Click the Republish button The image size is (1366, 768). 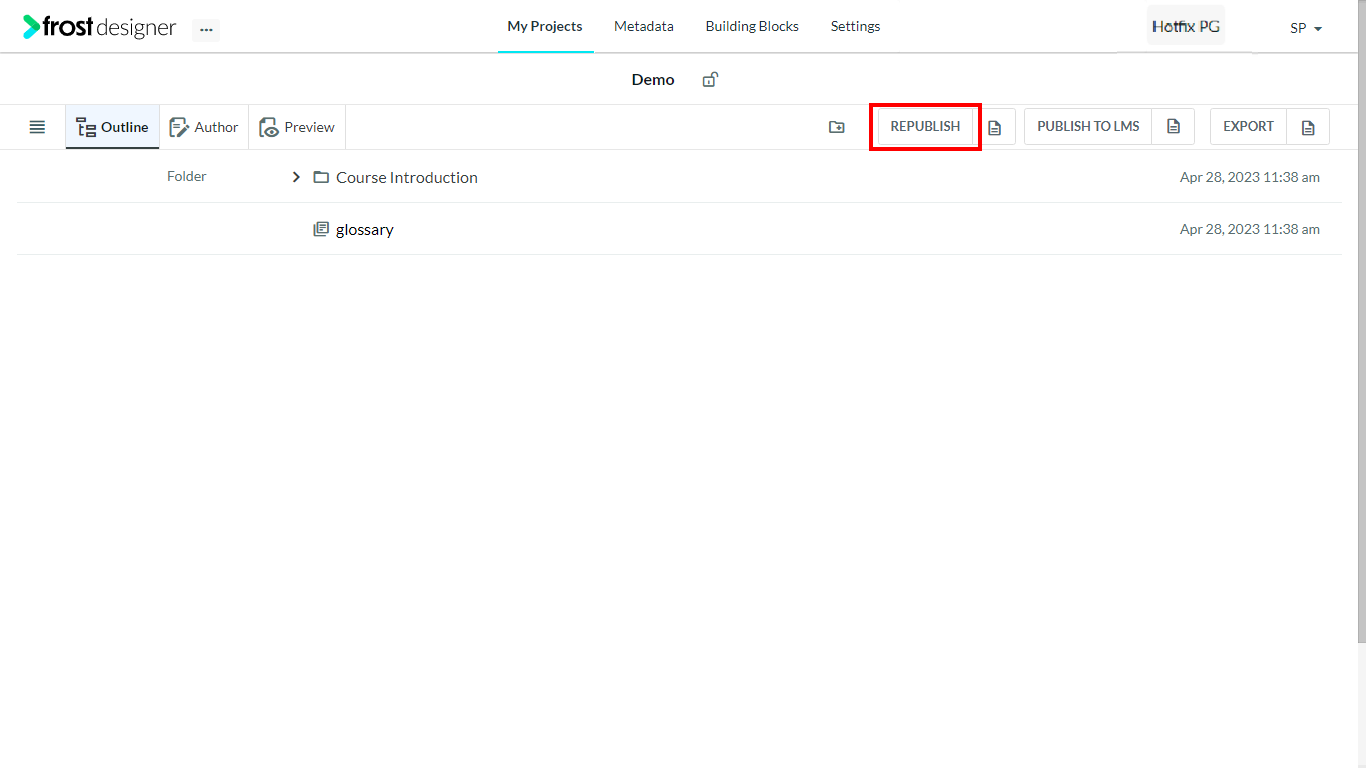925,127
